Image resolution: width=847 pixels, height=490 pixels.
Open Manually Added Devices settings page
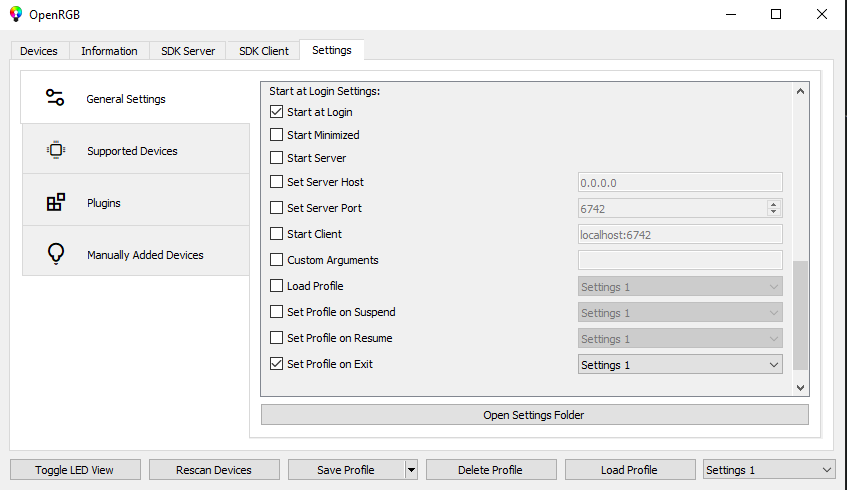coord(136,253)
